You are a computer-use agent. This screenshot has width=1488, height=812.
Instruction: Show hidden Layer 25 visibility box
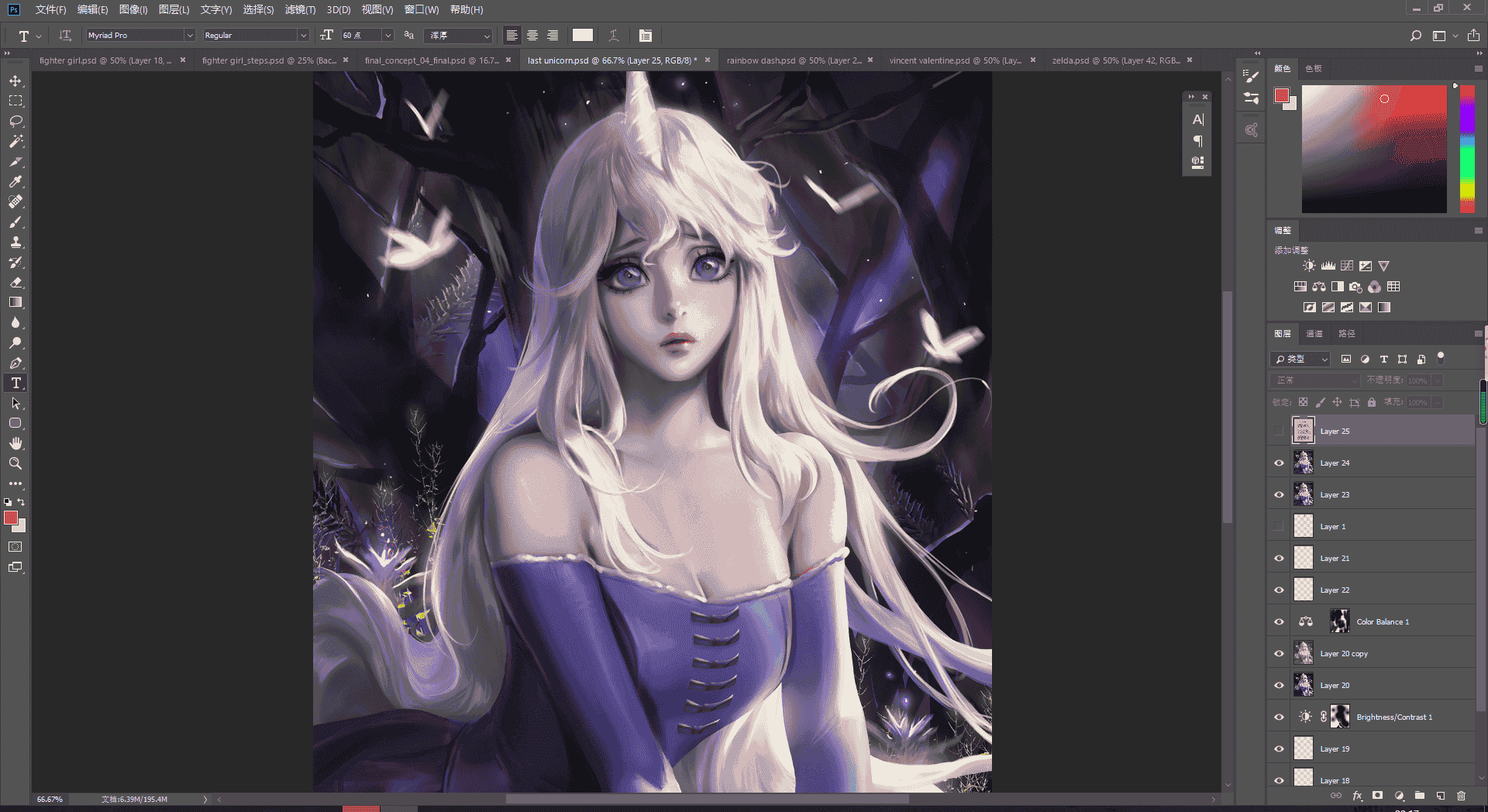point(1280,432)
